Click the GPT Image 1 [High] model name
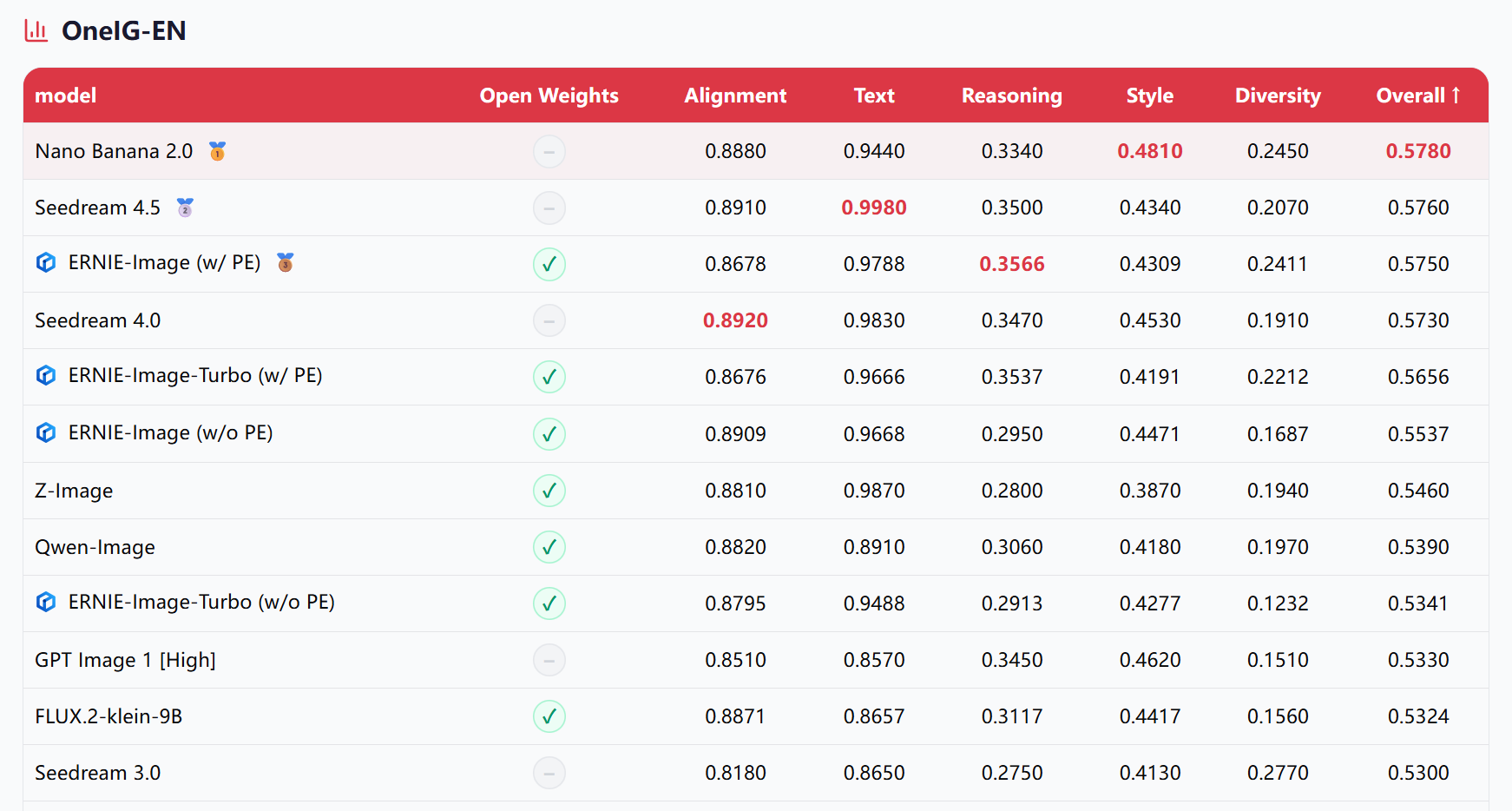Screen dimensions: 1512x811 pyautogui.click(x=125, y=660)
